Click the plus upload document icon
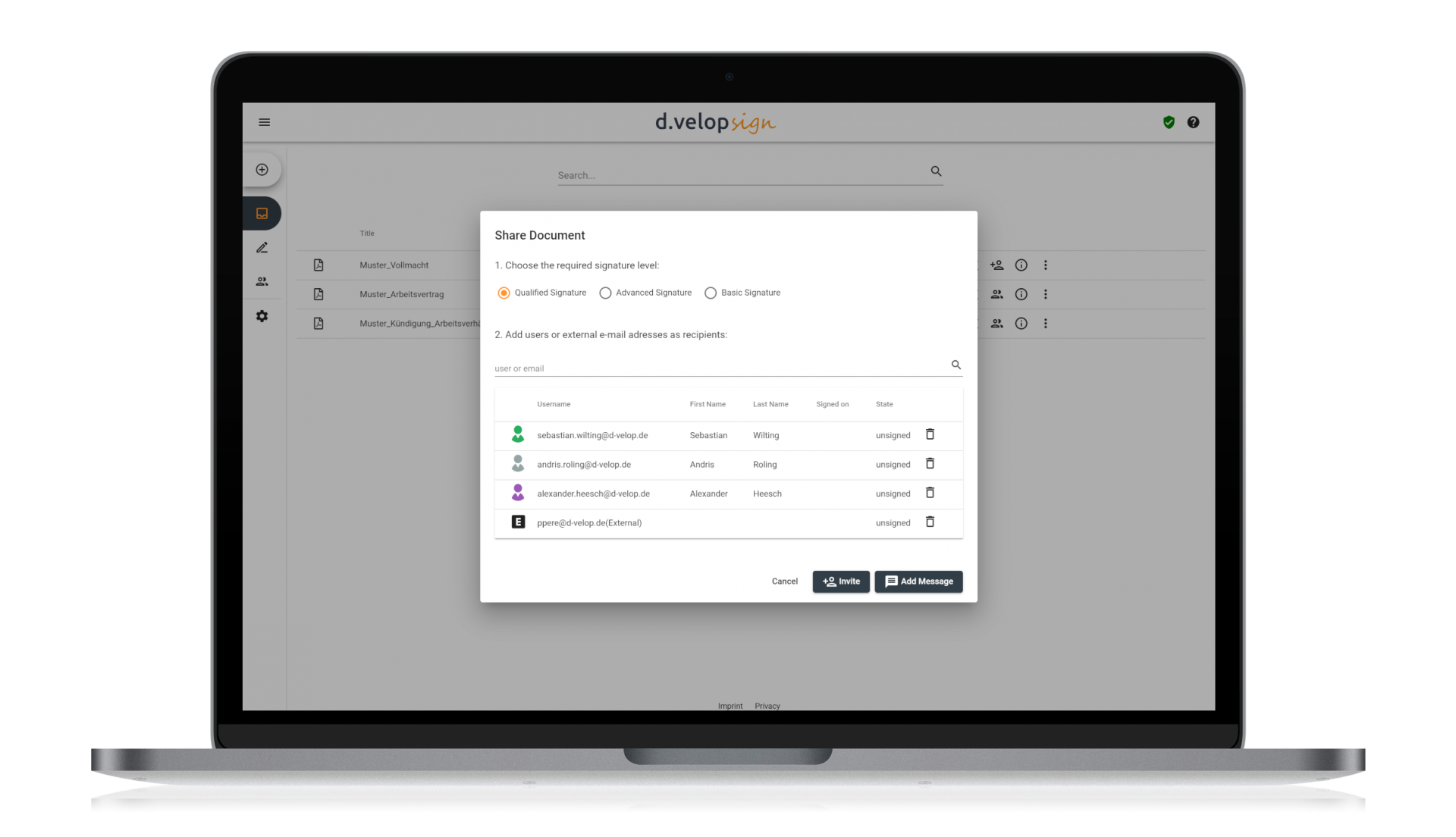The image size is (1456, 837). point(262,170)
